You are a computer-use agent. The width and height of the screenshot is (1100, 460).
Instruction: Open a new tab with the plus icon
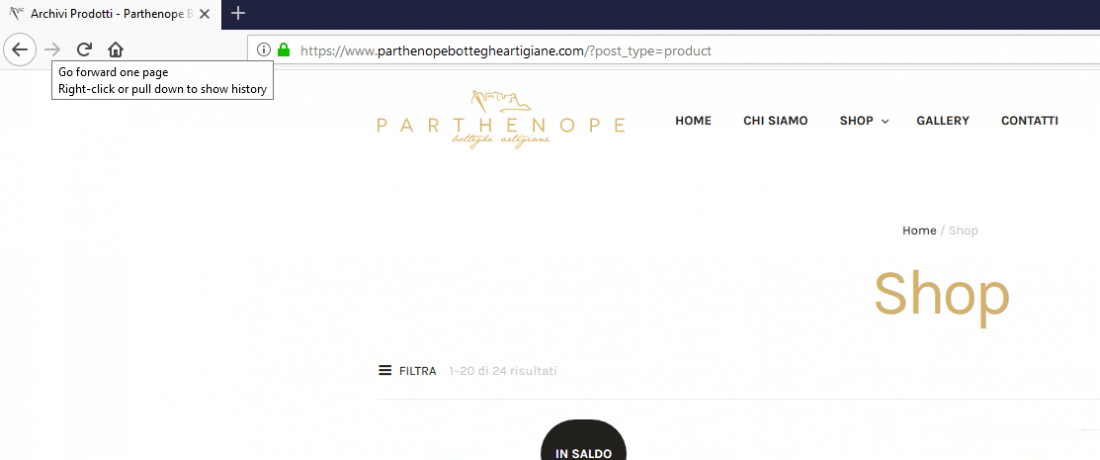239,13
